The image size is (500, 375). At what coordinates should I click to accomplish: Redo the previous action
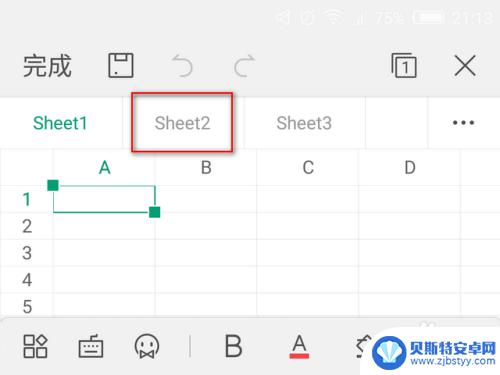244,66
